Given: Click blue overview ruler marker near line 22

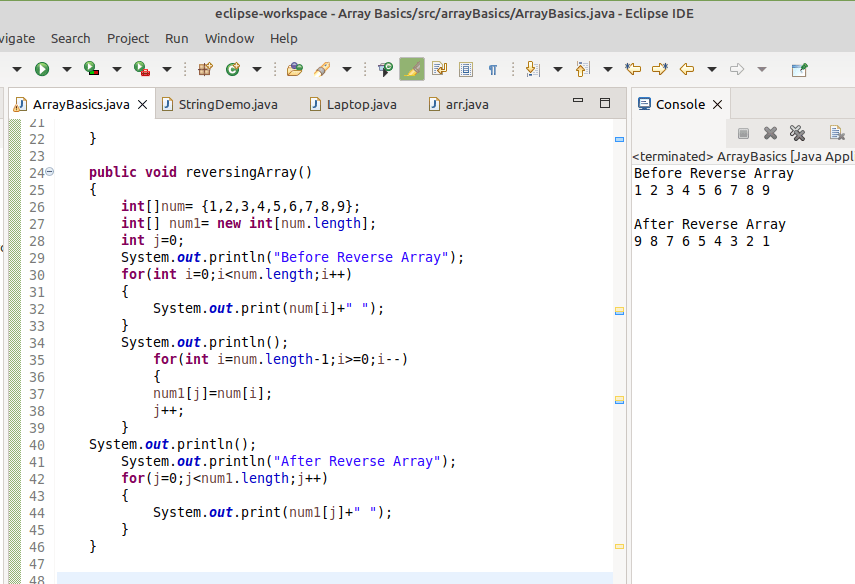Looking at the screenshot, I should click(619, 140).
